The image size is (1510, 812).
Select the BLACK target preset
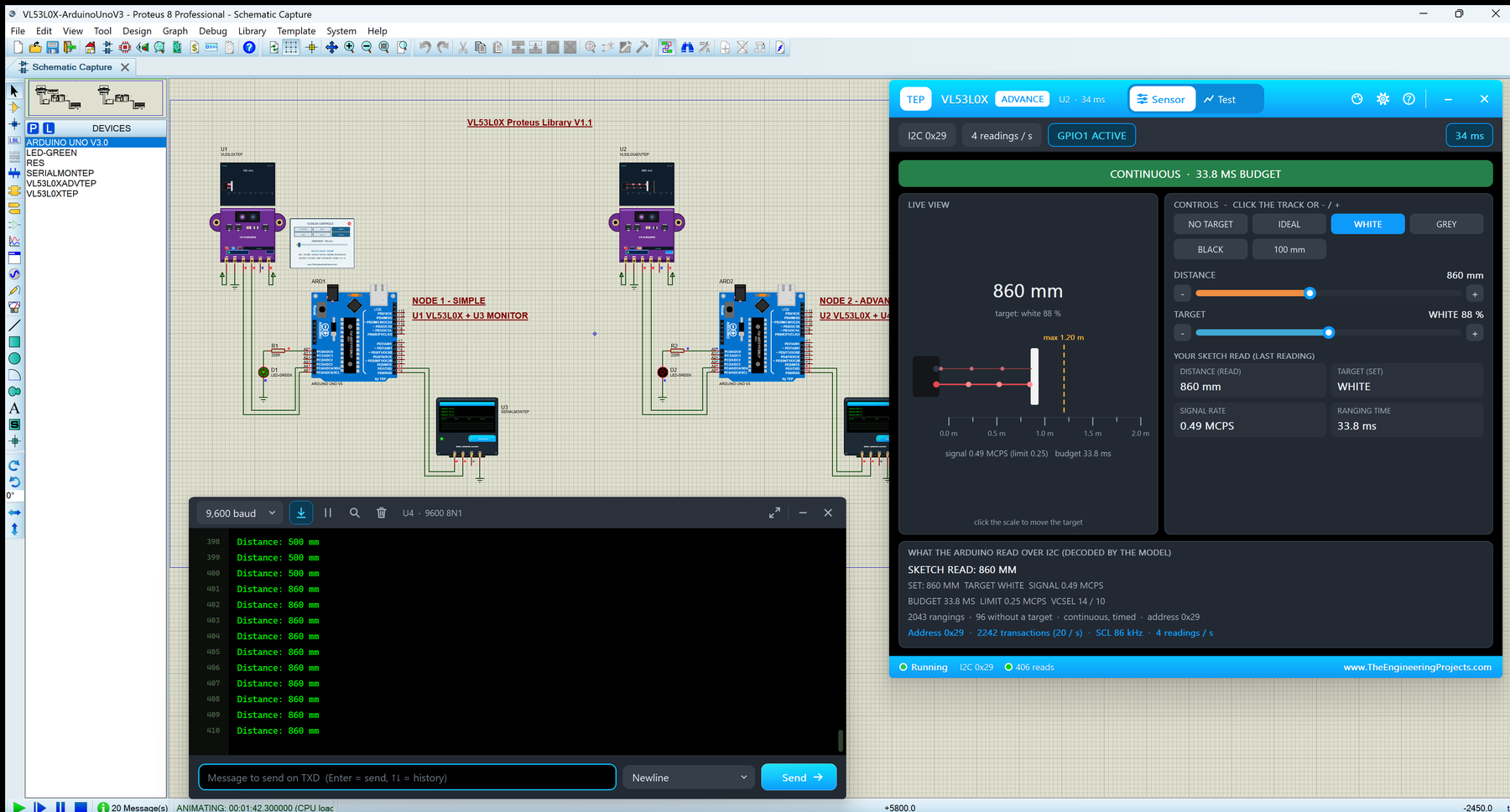pos(1211,250)
